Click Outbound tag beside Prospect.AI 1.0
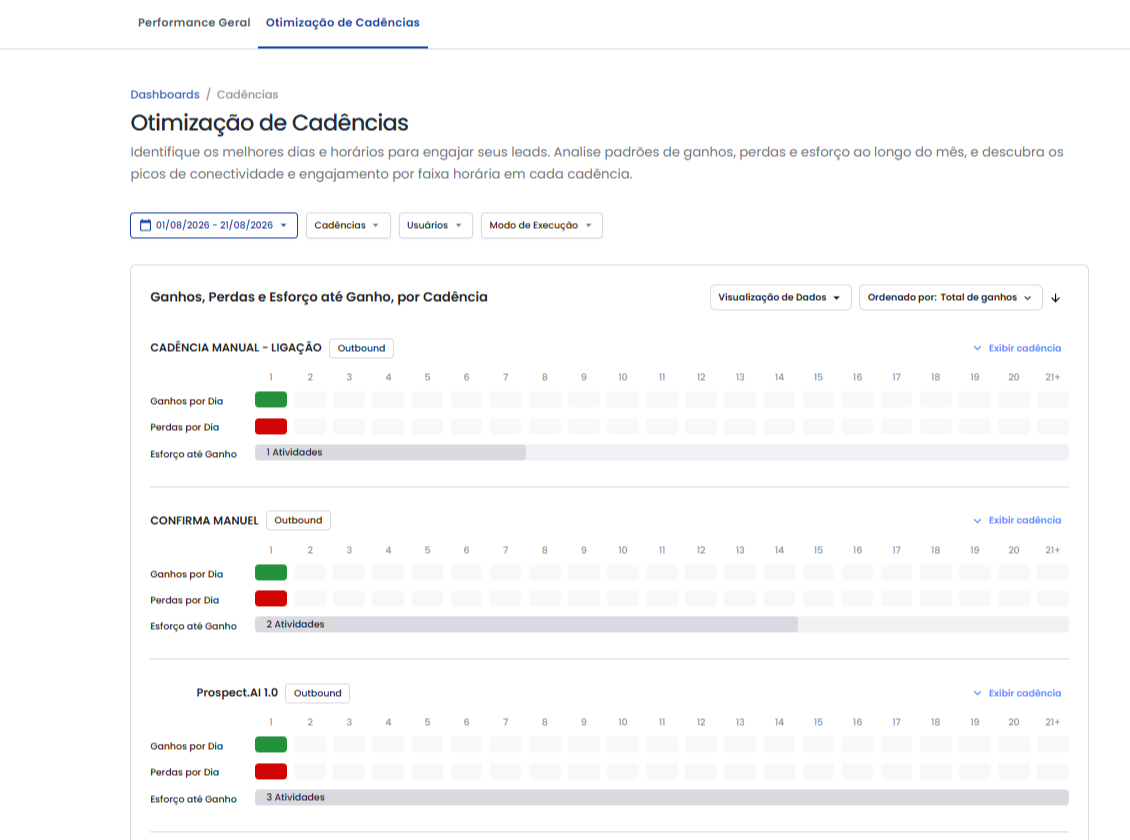Screen dimensions: 1130x840 pos(318,693)
